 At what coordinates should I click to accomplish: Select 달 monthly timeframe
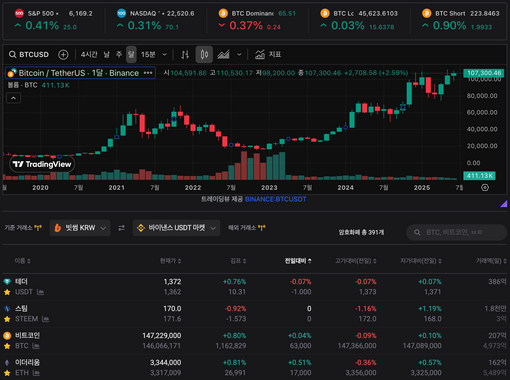pos(131,54)
